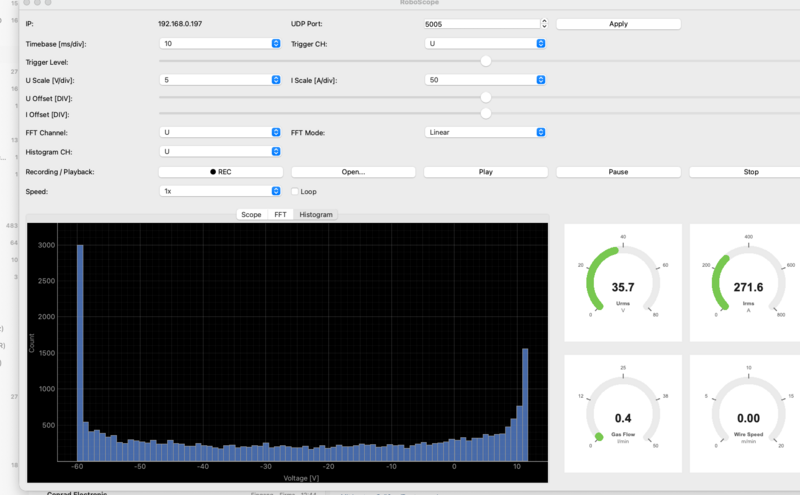Pause the recording playback
800x495 pixels.
(x=618, y=172)
